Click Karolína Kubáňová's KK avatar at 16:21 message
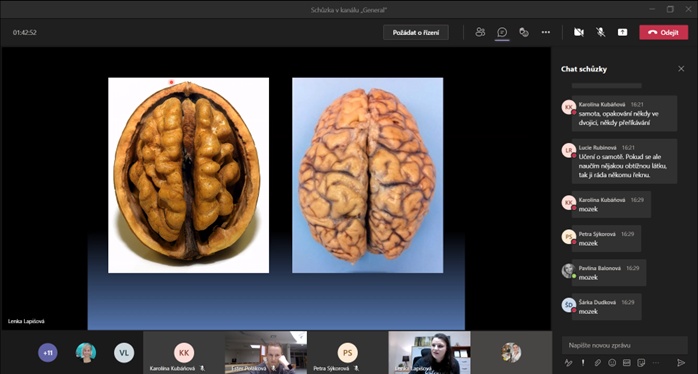Screen dimensions: 698x374 click(568, 107)
